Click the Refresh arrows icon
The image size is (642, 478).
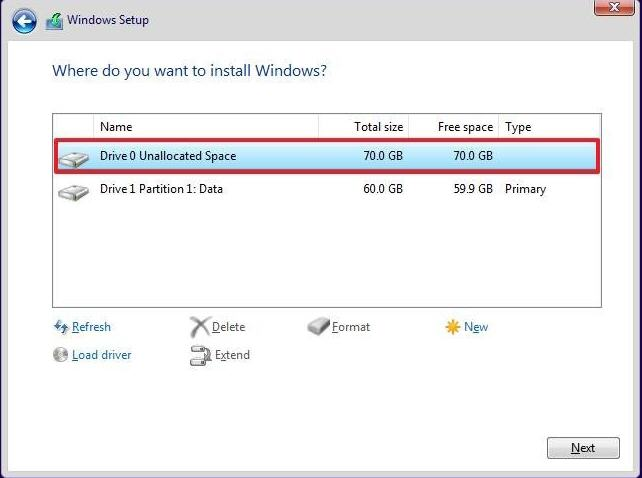[x=61, y=327]
